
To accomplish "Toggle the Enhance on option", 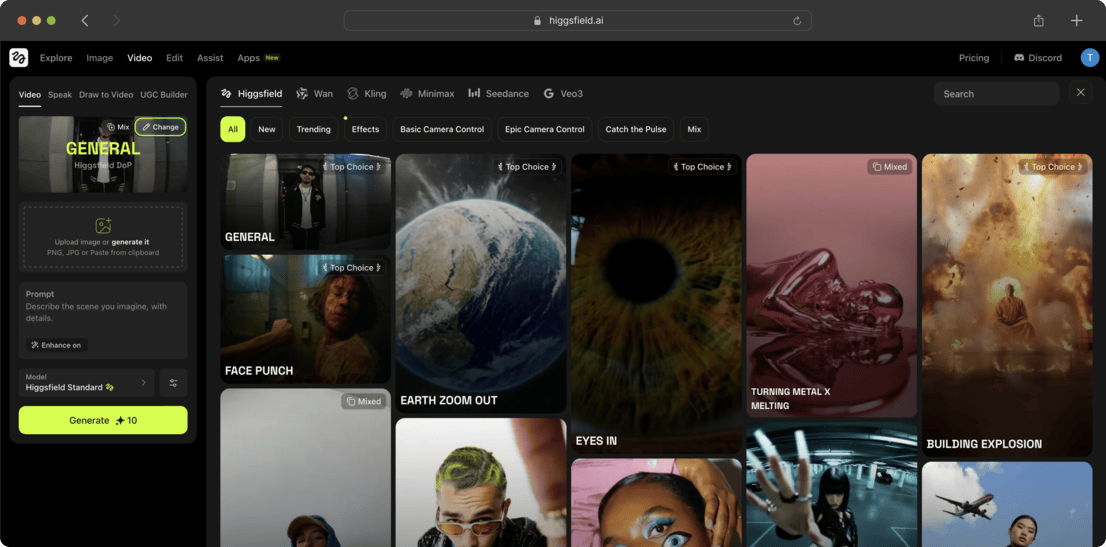I will coord(57,345).
